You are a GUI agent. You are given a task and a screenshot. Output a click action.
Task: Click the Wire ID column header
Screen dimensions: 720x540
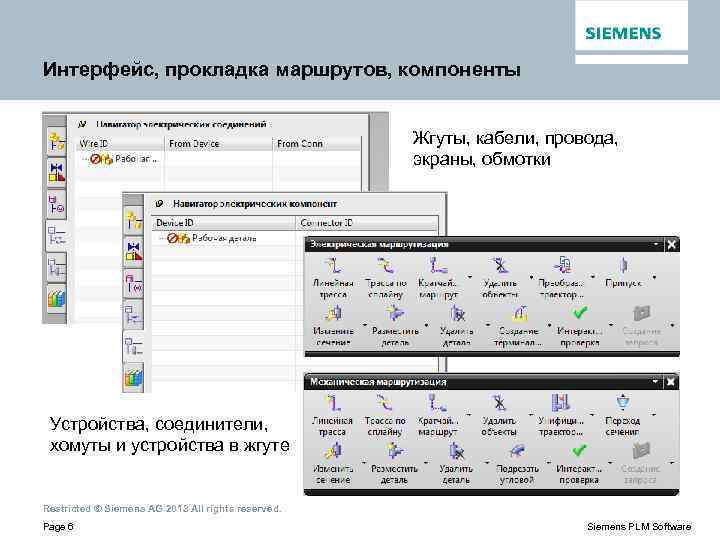click(120, 144)
